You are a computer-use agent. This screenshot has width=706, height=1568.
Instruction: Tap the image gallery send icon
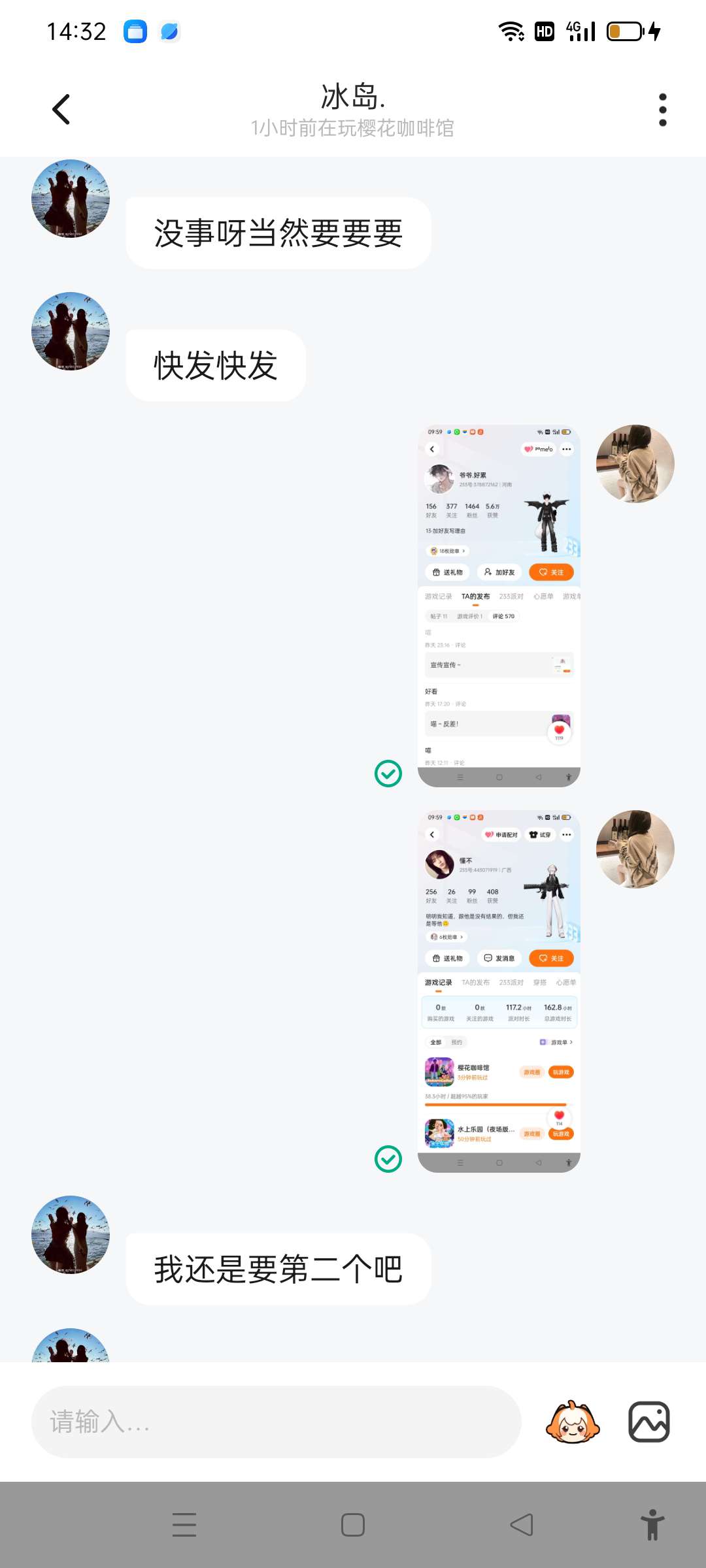point(649,1422)
